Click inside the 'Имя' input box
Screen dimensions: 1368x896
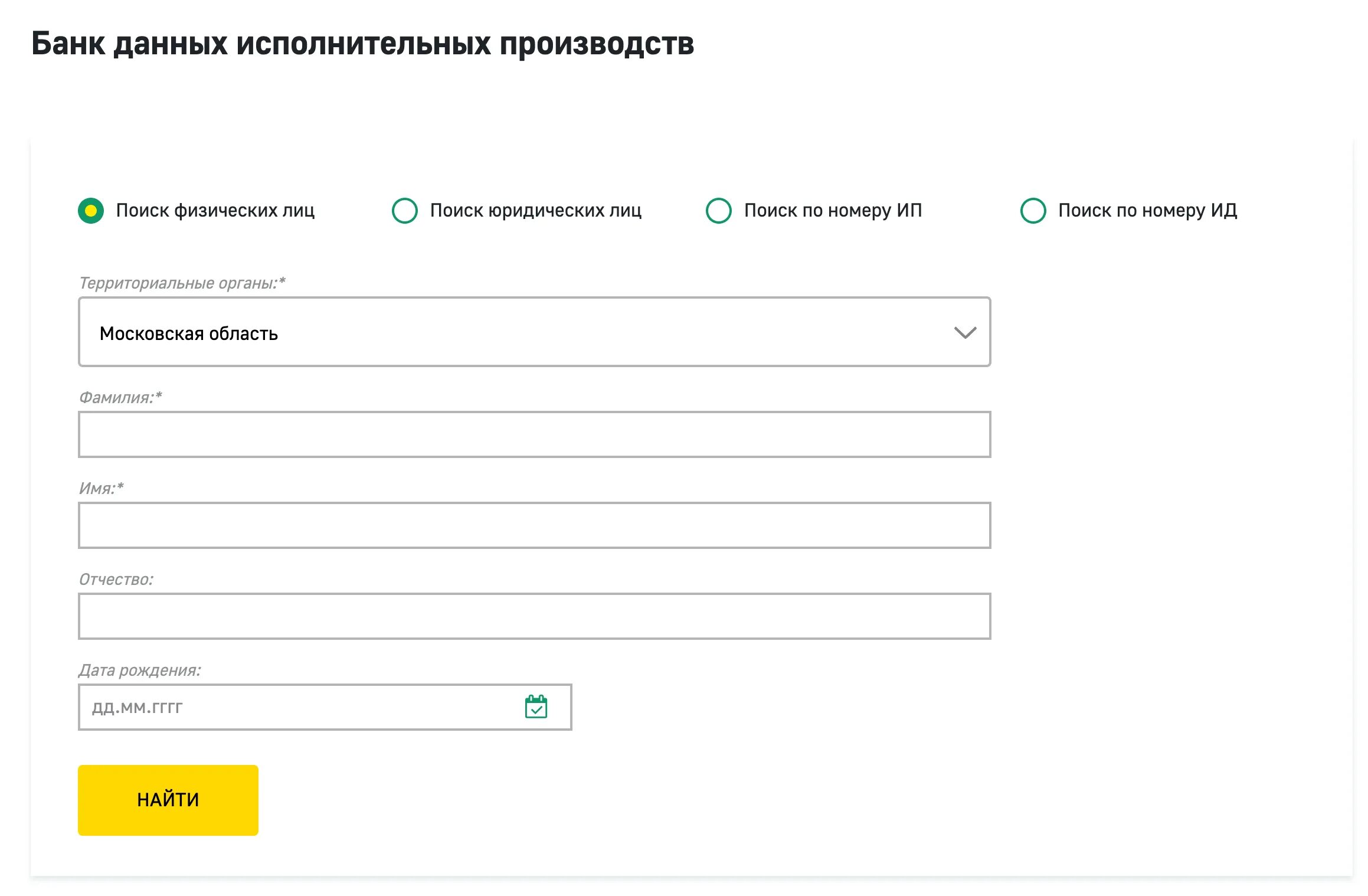coord(534,525)
